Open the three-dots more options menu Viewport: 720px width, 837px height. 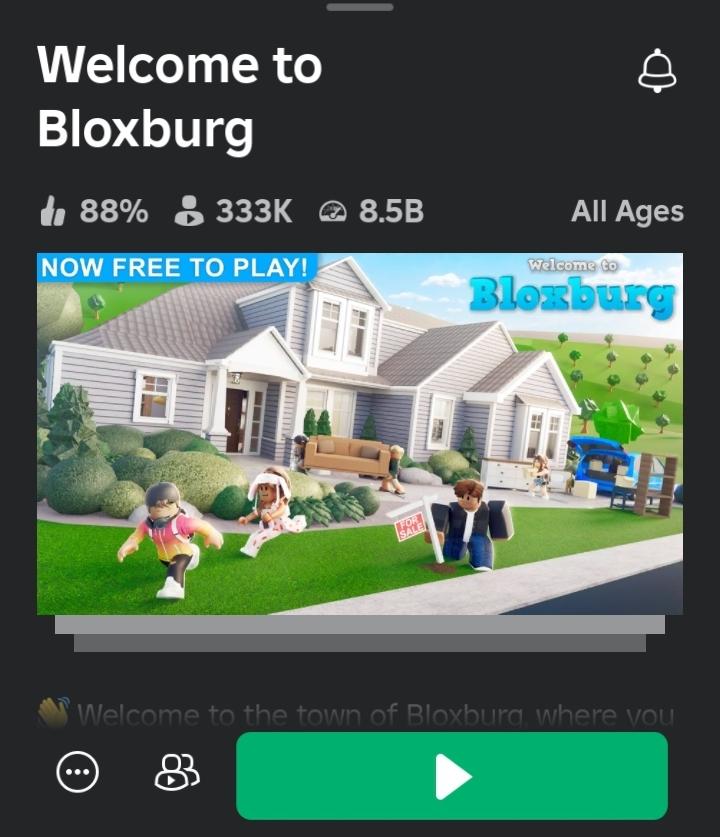[77, 771]
